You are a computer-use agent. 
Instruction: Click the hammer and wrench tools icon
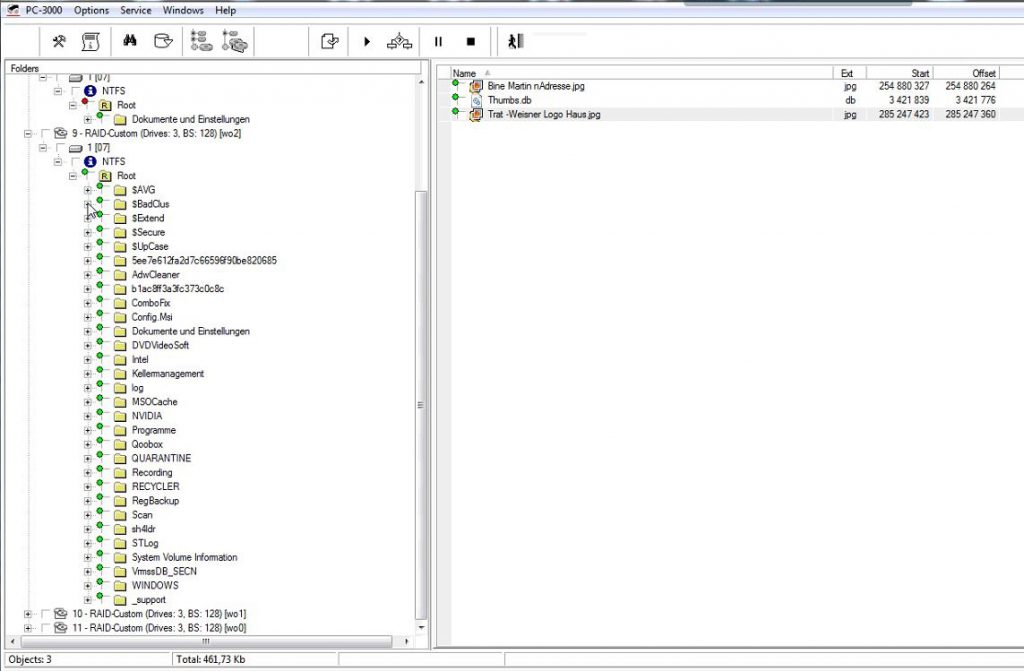click(x=59, y=41)
